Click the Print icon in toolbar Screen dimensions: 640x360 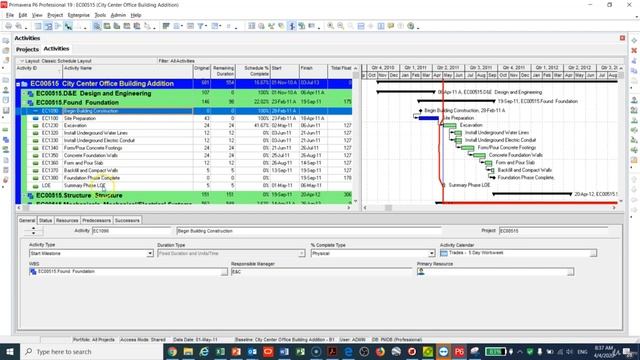[x=8, y=26]
